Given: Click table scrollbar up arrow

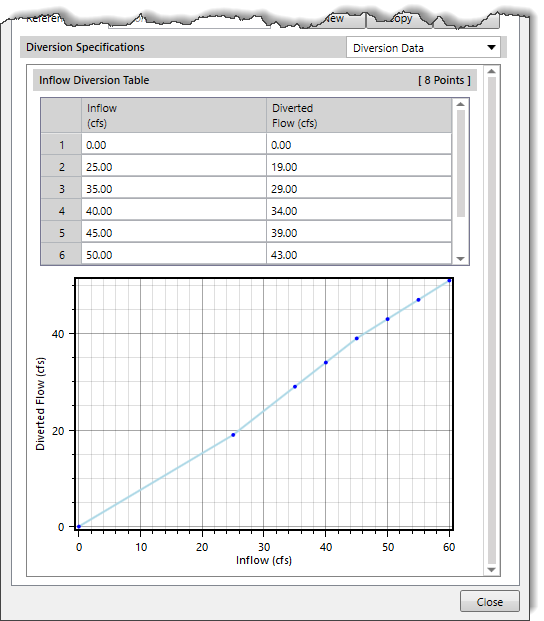Looking at the screenshot, I should click(460, 104).
